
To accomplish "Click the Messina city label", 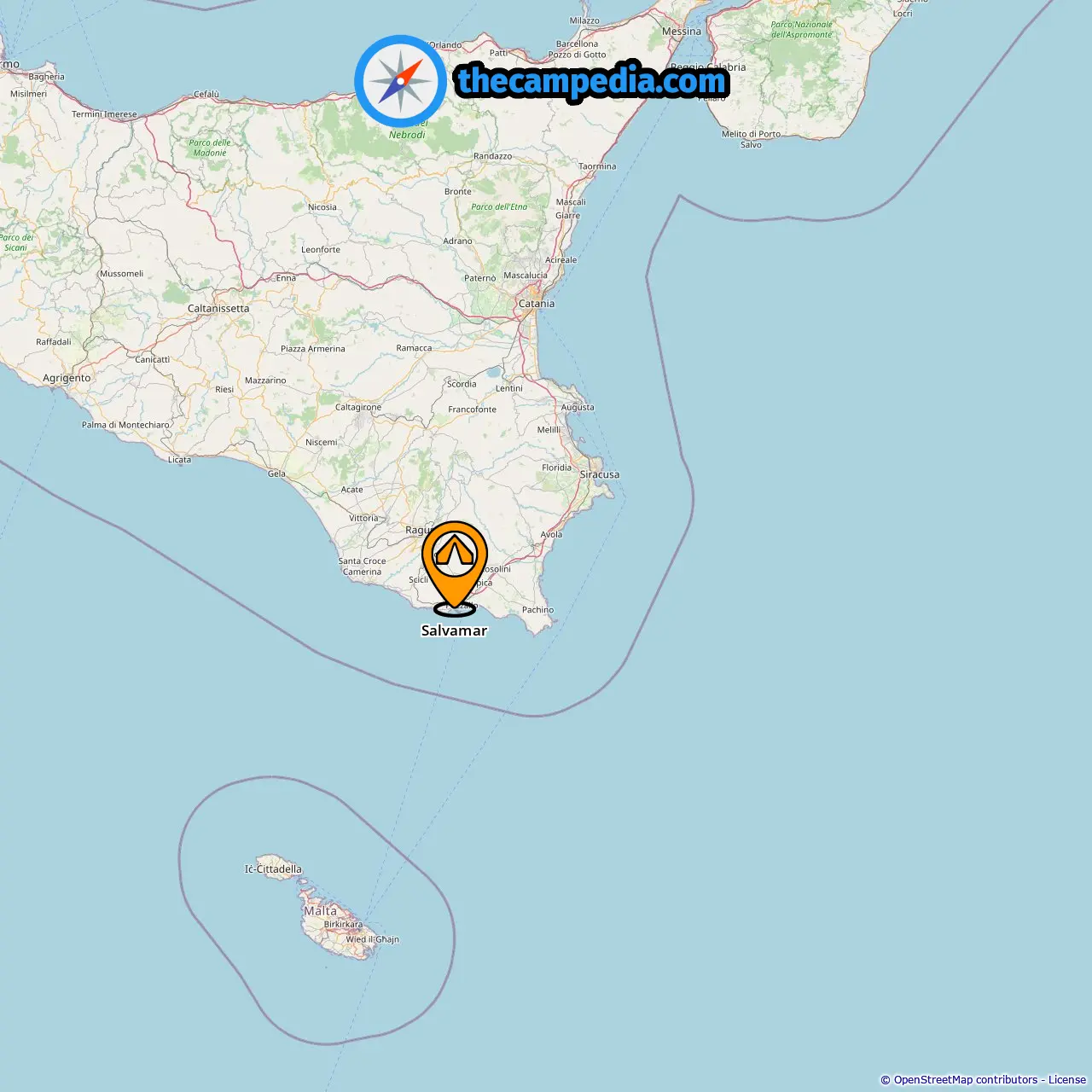I will (x=682, y=32).
